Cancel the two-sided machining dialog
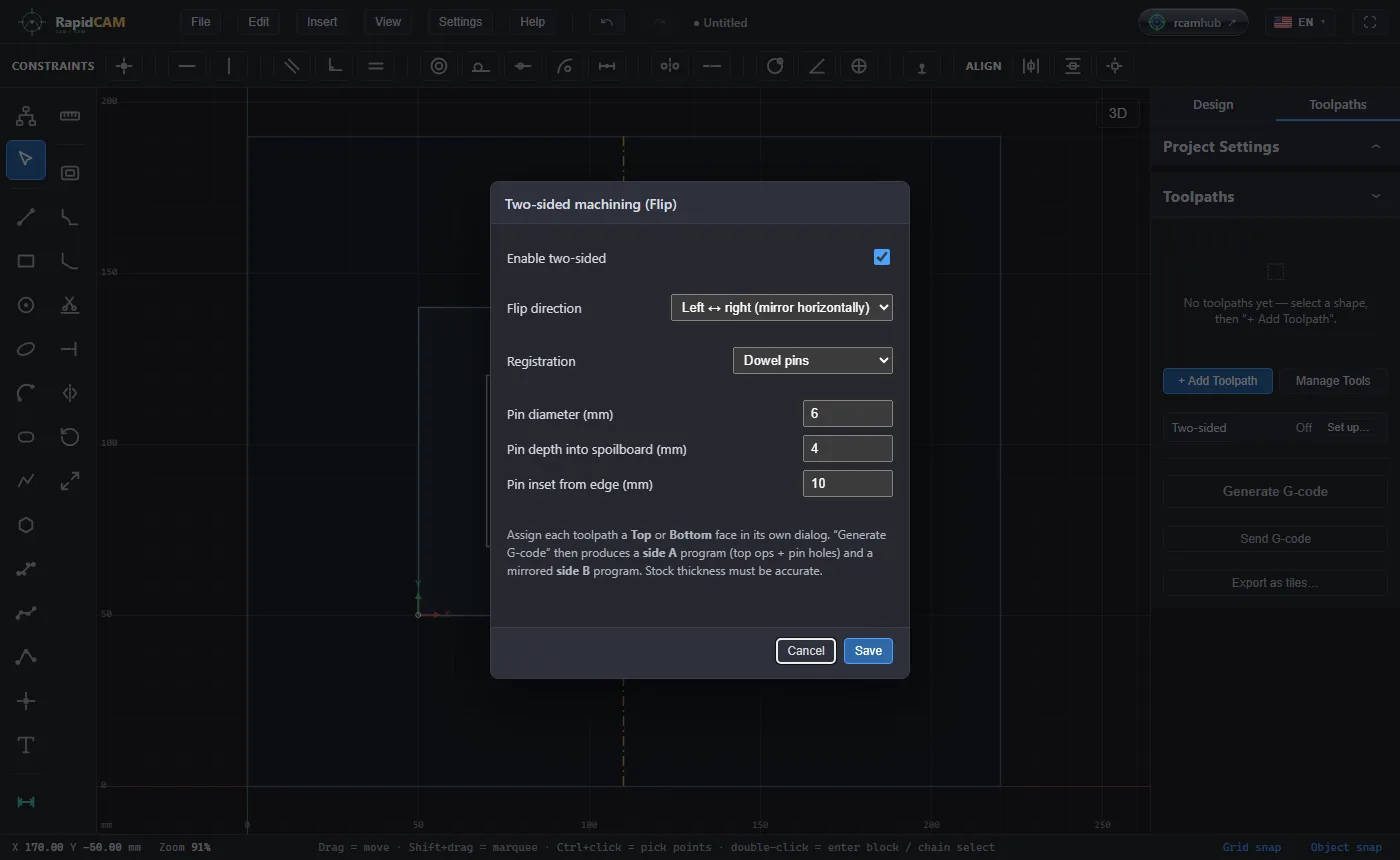 806,651
